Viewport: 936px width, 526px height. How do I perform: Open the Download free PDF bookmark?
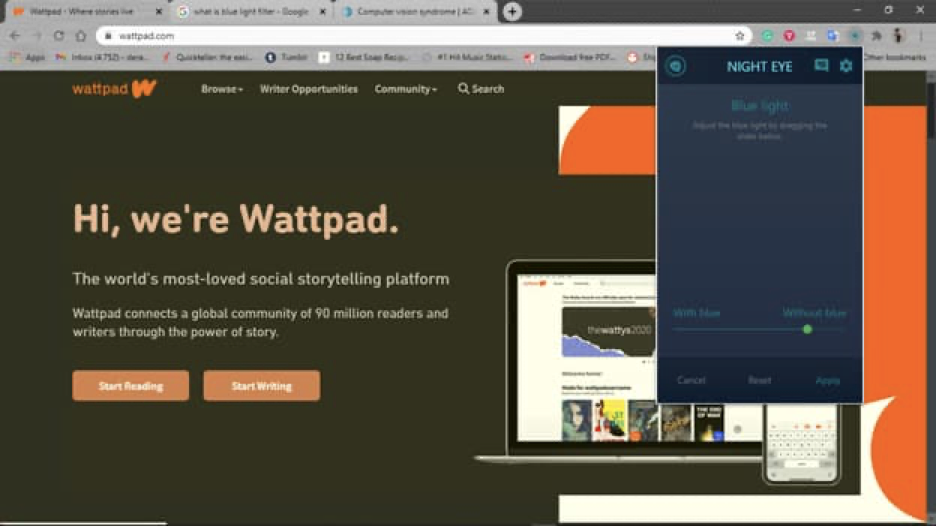tap(571, 57)
